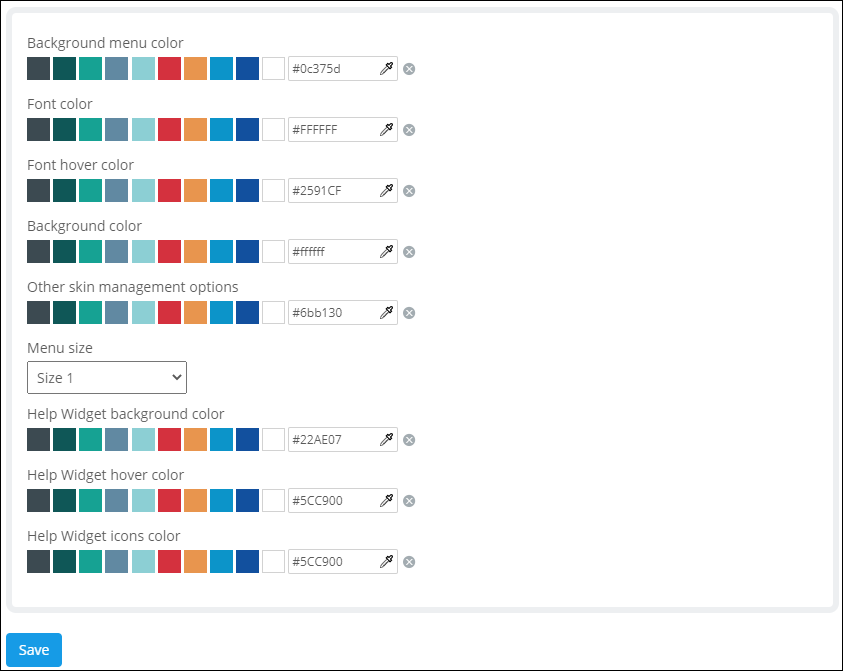Clear the Background menu color value

point(409,68)
